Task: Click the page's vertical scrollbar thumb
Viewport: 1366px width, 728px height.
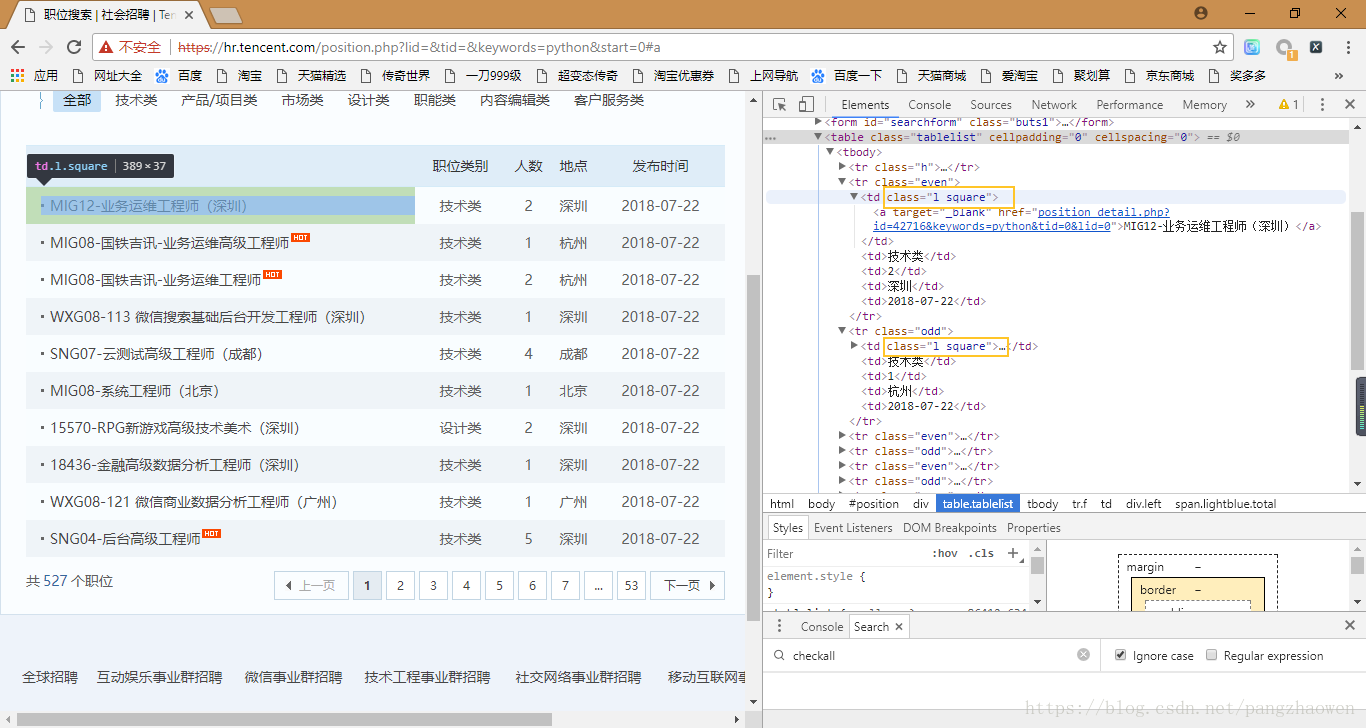Action: click(753, 445)
